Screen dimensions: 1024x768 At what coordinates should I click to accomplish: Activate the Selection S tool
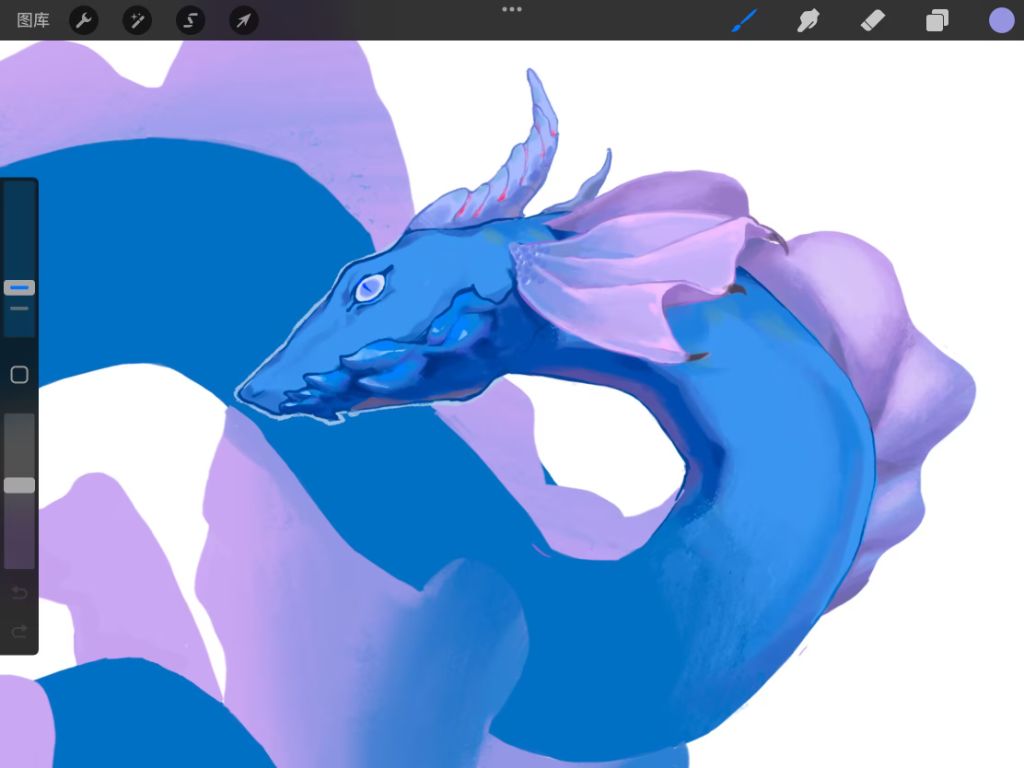tap(190, 21)
